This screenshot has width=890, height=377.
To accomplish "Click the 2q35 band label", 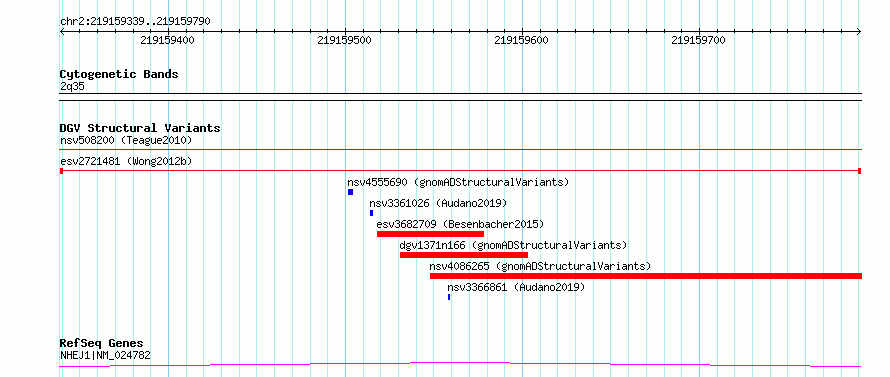I will tap(73, 86).
